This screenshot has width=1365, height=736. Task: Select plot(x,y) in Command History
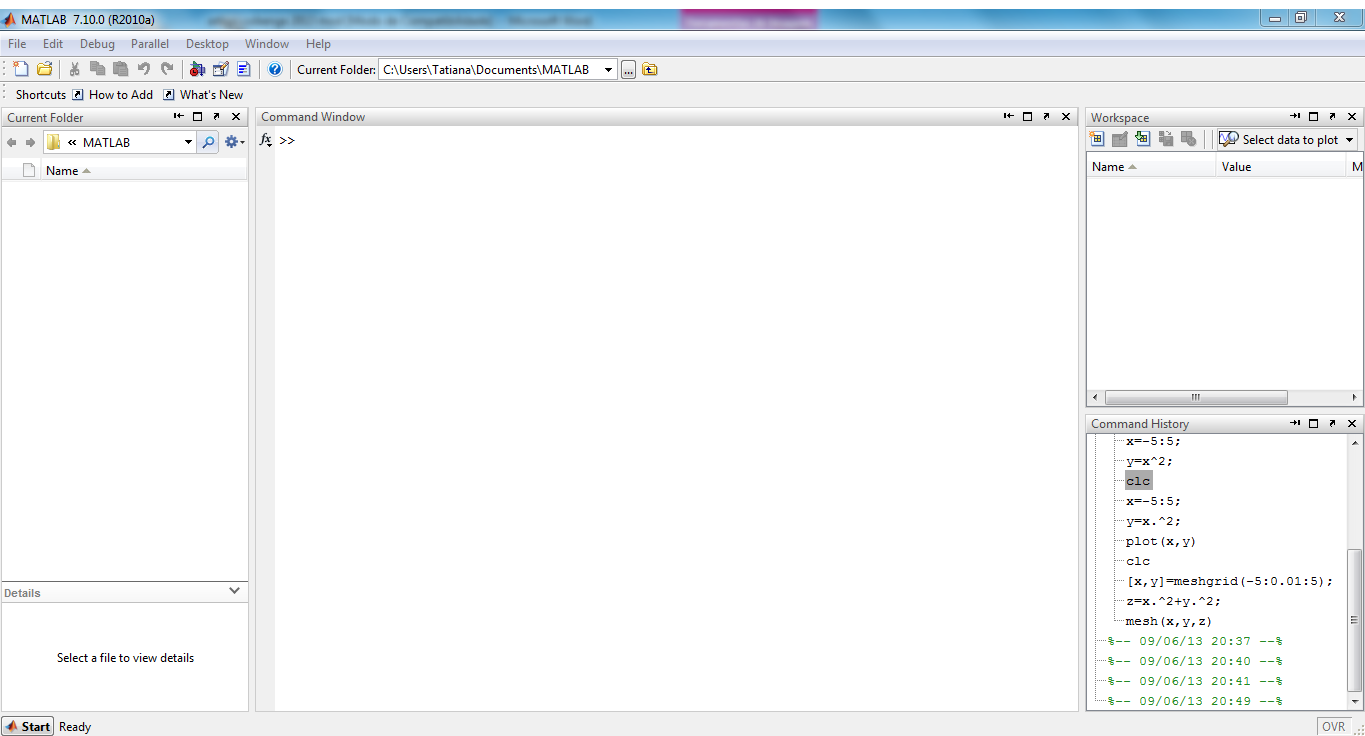pos(1161,541)
